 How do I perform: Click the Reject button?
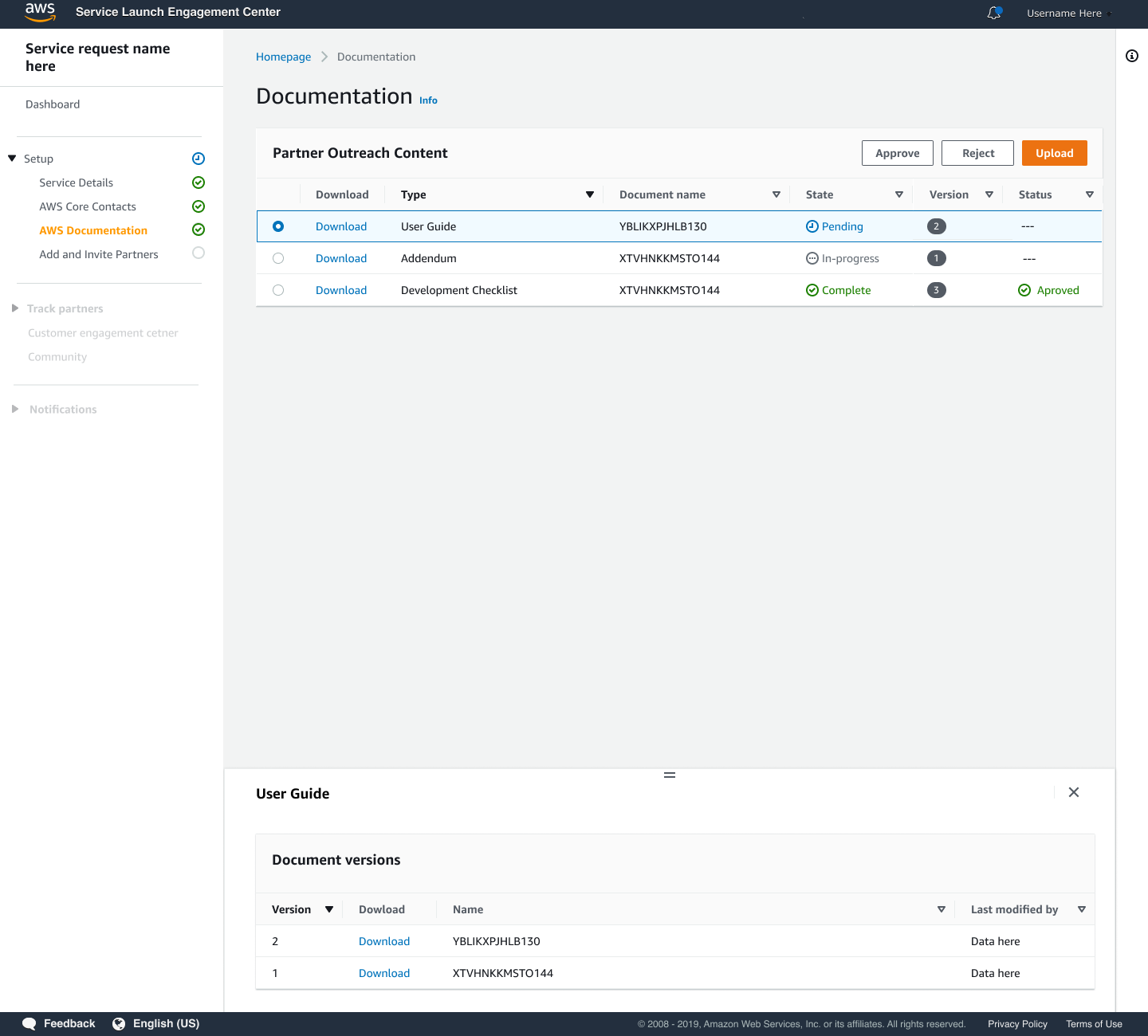point(978,153)
